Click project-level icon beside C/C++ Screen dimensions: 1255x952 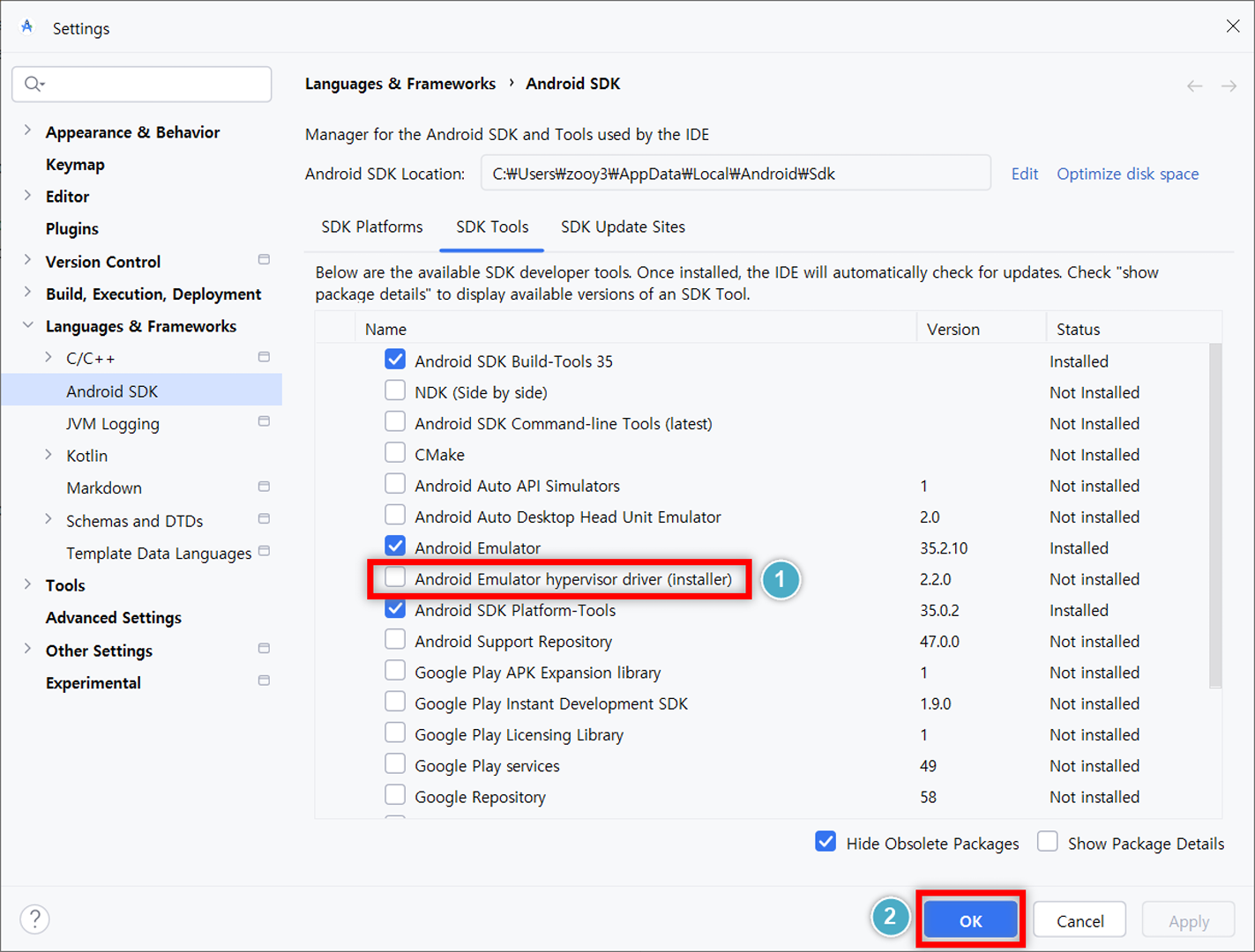point(264,357)
